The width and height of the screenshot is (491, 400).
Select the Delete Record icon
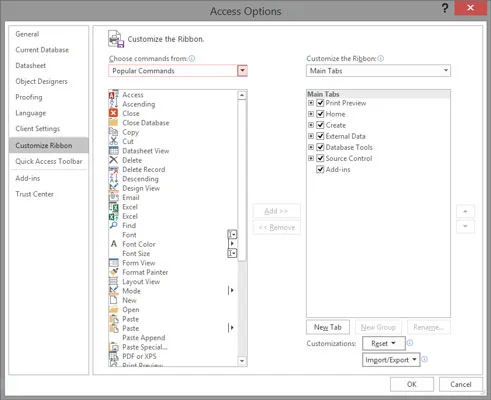[114, 169]
